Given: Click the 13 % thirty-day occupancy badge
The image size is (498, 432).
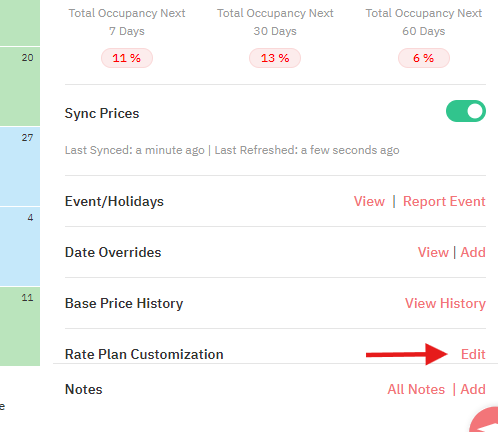Looking at the screenshot, I should click(x=275, y=58).
